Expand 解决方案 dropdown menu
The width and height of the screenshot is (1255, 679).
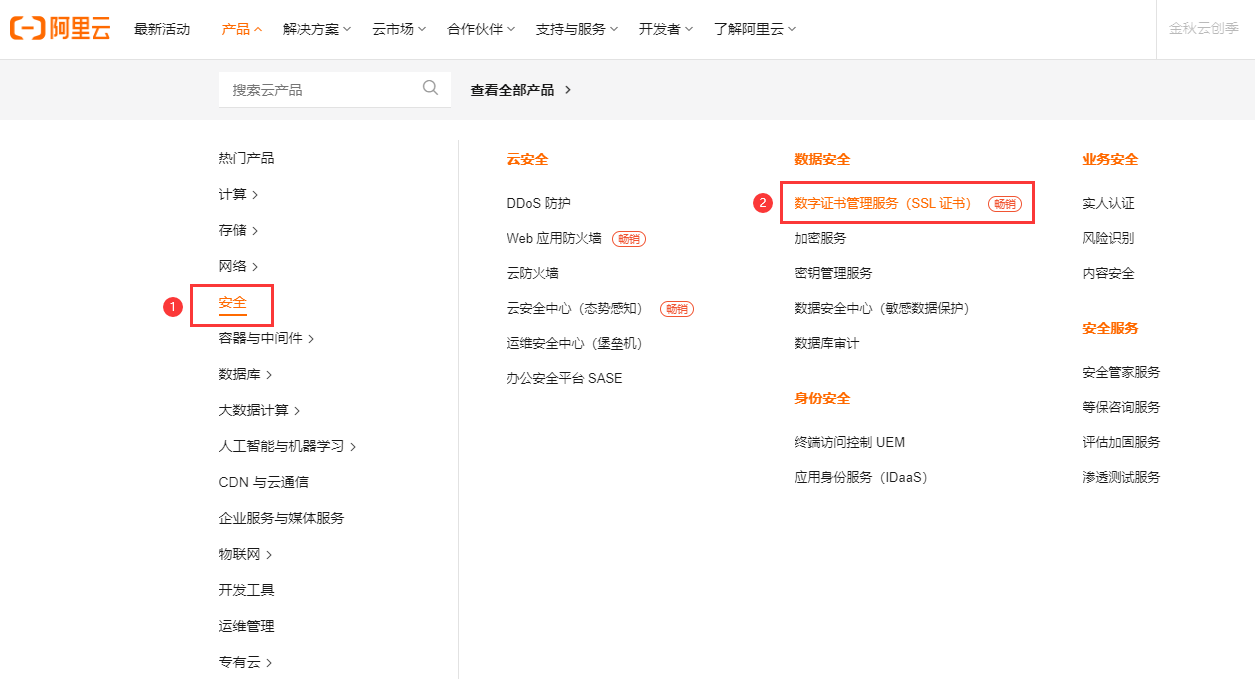tap(317, 29)
